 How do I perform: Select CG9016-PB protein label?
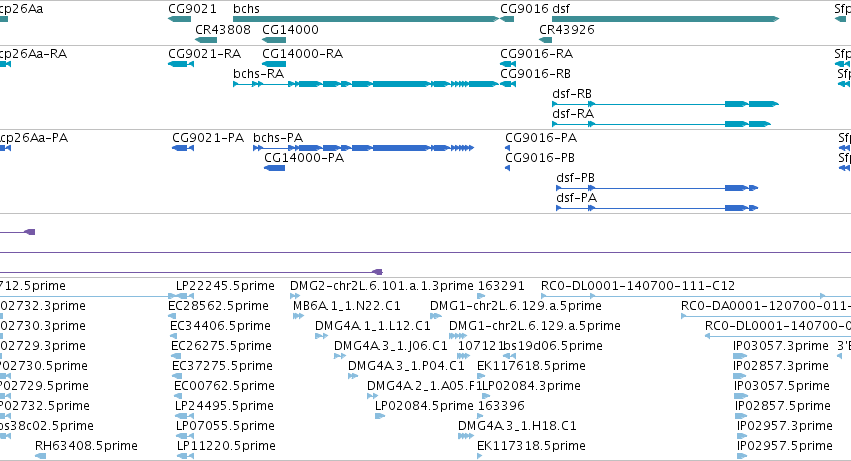pyautogui.click(x=540, y=158)
